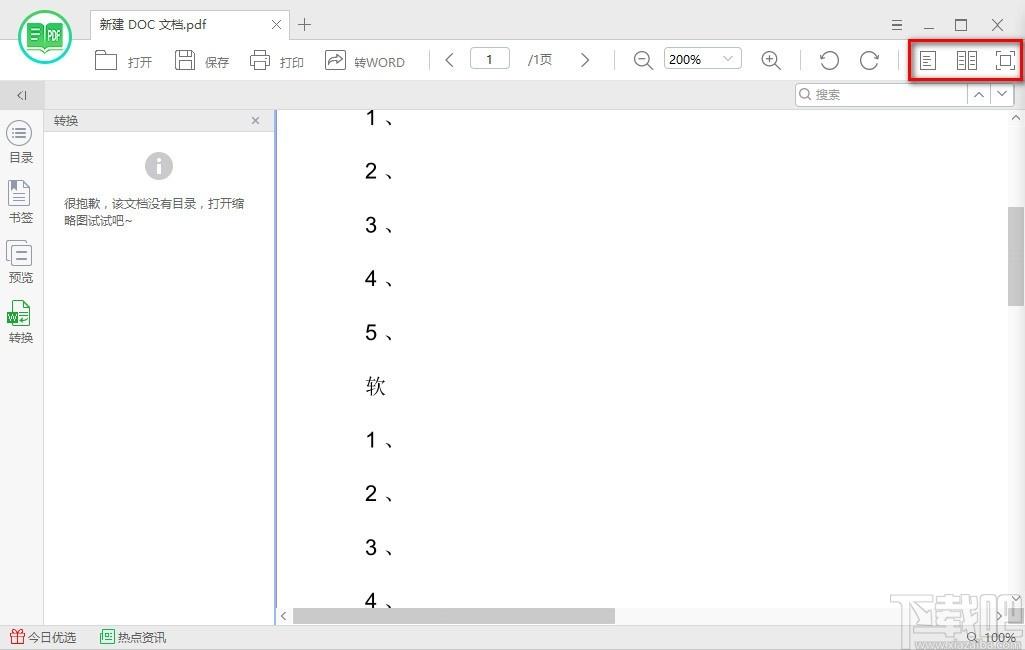Enter fullscreen mode
Image resolution: width=1025 pixels, height=650 pixels.
[1005, 60]
